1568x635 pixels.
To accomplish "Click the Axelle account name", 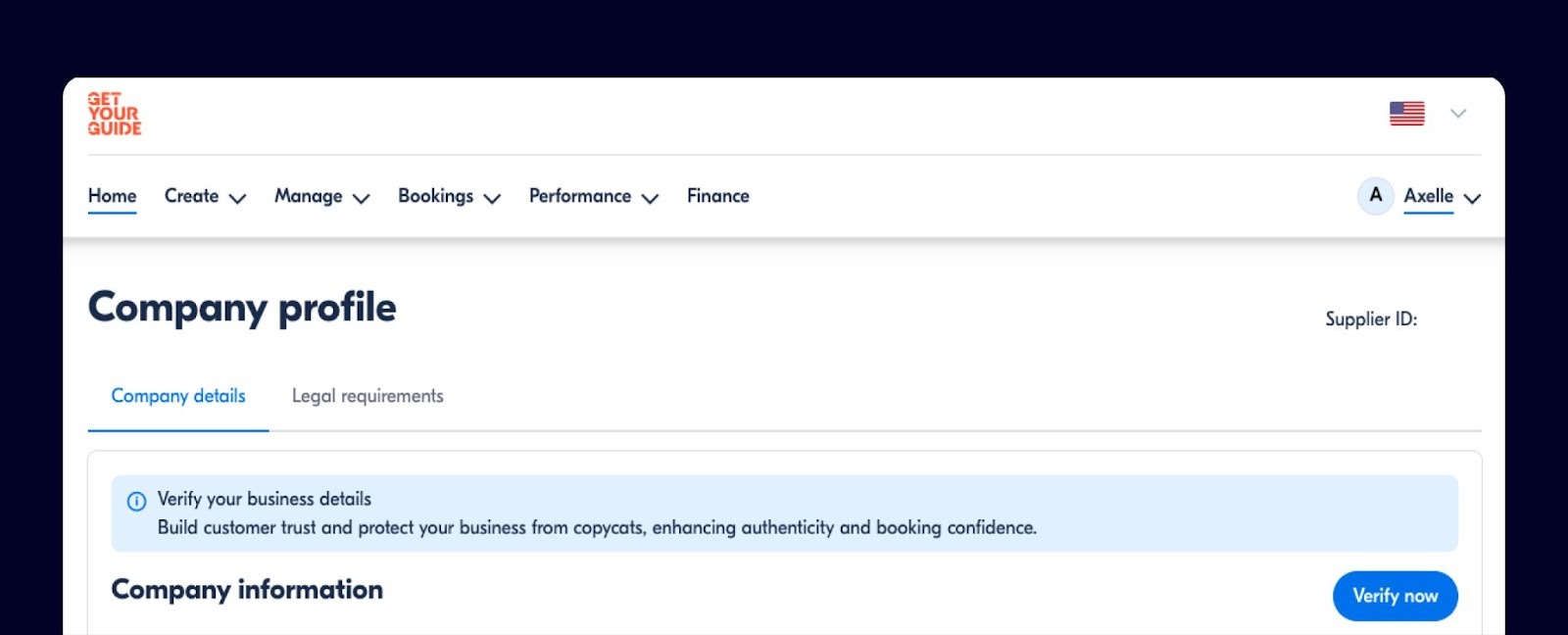I will pyautogui.click(x=1428, y=196).
